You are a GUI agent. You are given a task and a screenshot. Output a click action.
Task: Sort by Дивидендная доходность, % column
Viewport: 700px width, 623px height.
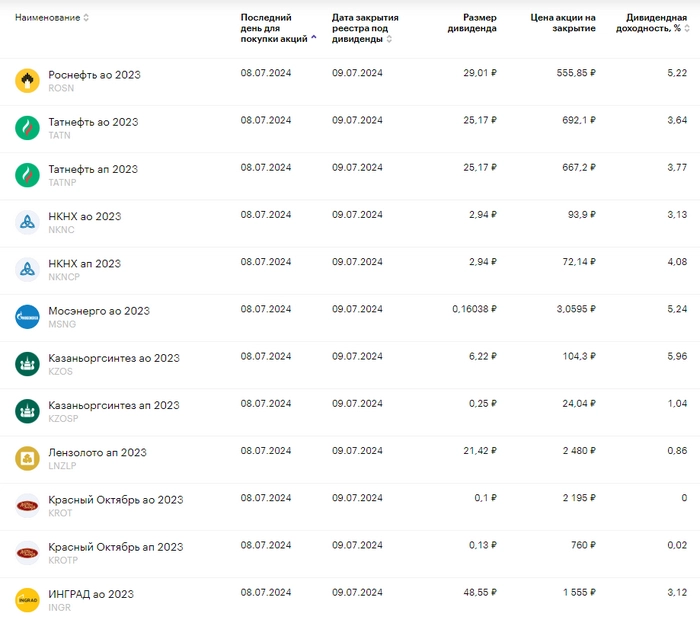(656, 23)
